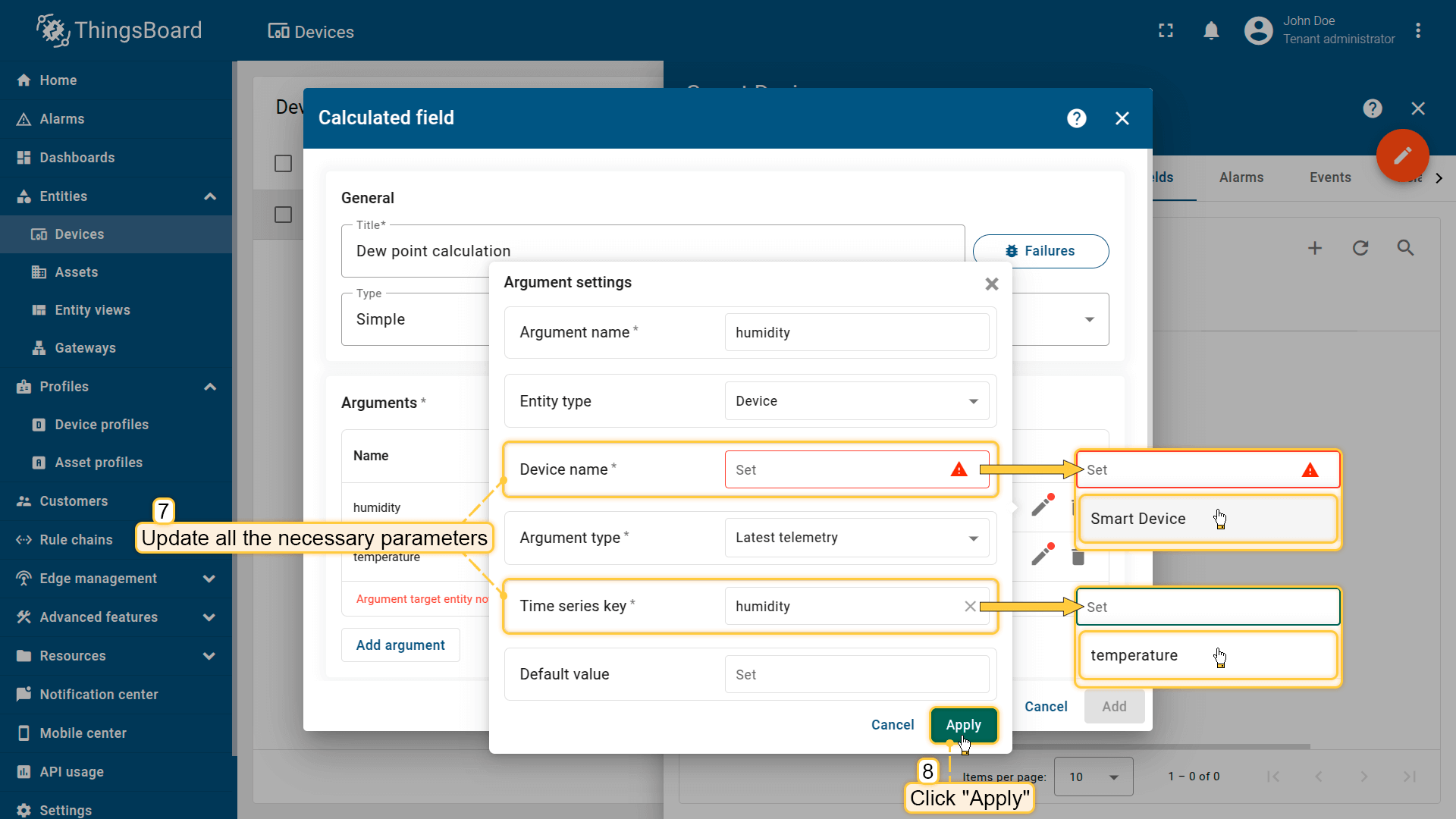The width and height of the screenshot is (1456, 819).
Task: Collapse the Entities menu section
Action: click(x=210, y=196)
